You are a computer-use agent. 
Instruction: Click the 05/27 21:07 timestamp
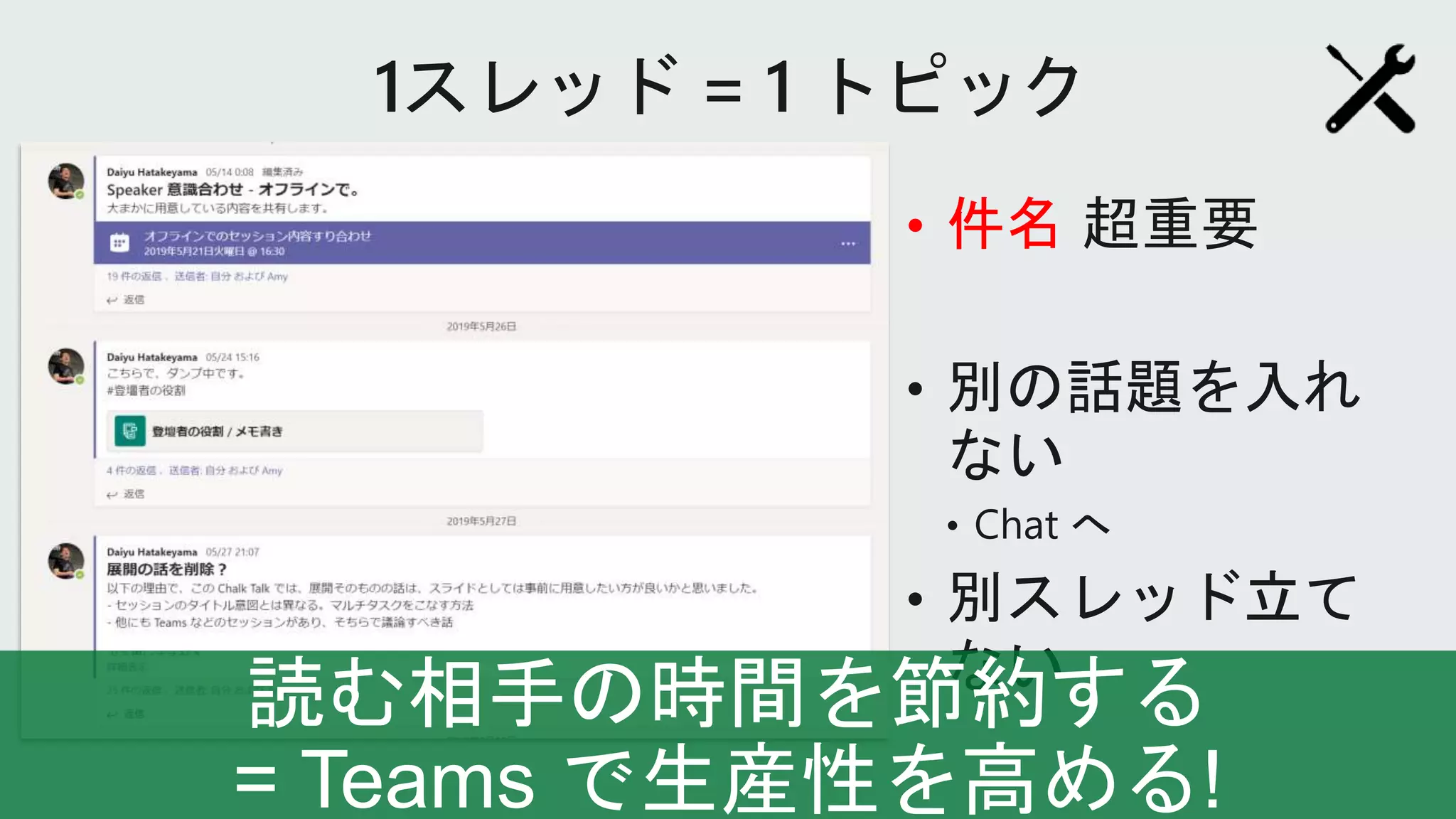(x=232, y=552)
